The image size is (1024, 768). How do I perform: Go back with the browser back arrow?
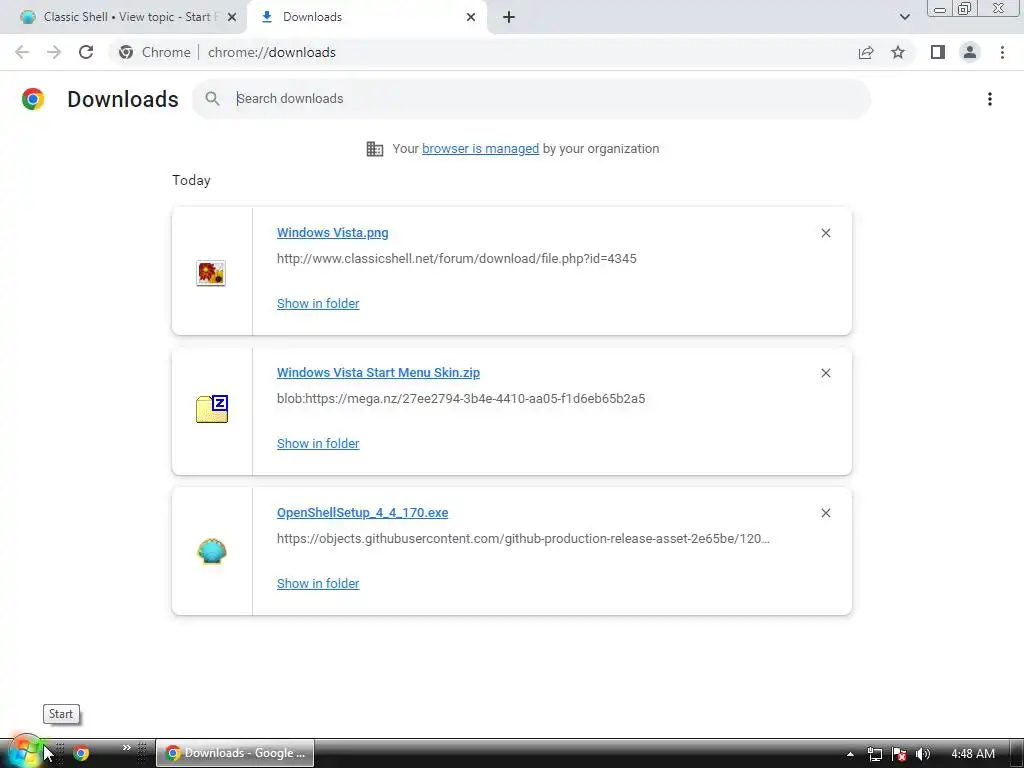(x=22, y=52)
